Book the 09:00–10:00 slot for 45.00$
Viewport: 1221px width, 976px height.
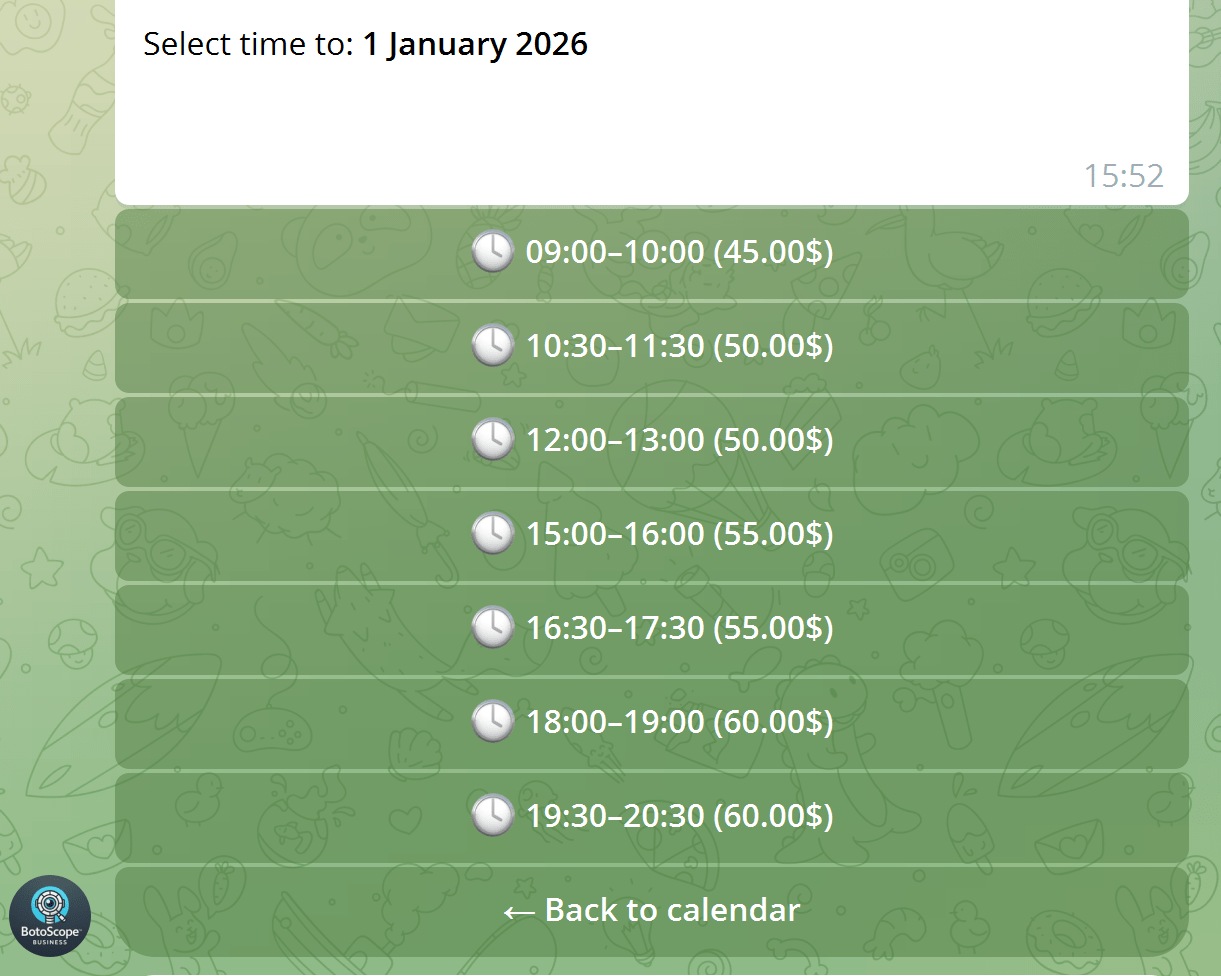pos(652,252)
